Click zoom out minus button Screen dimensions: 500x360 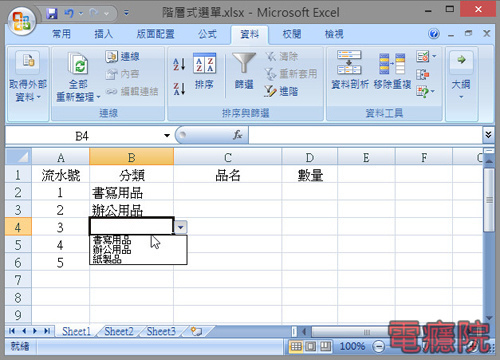click(x=378, y=347)
